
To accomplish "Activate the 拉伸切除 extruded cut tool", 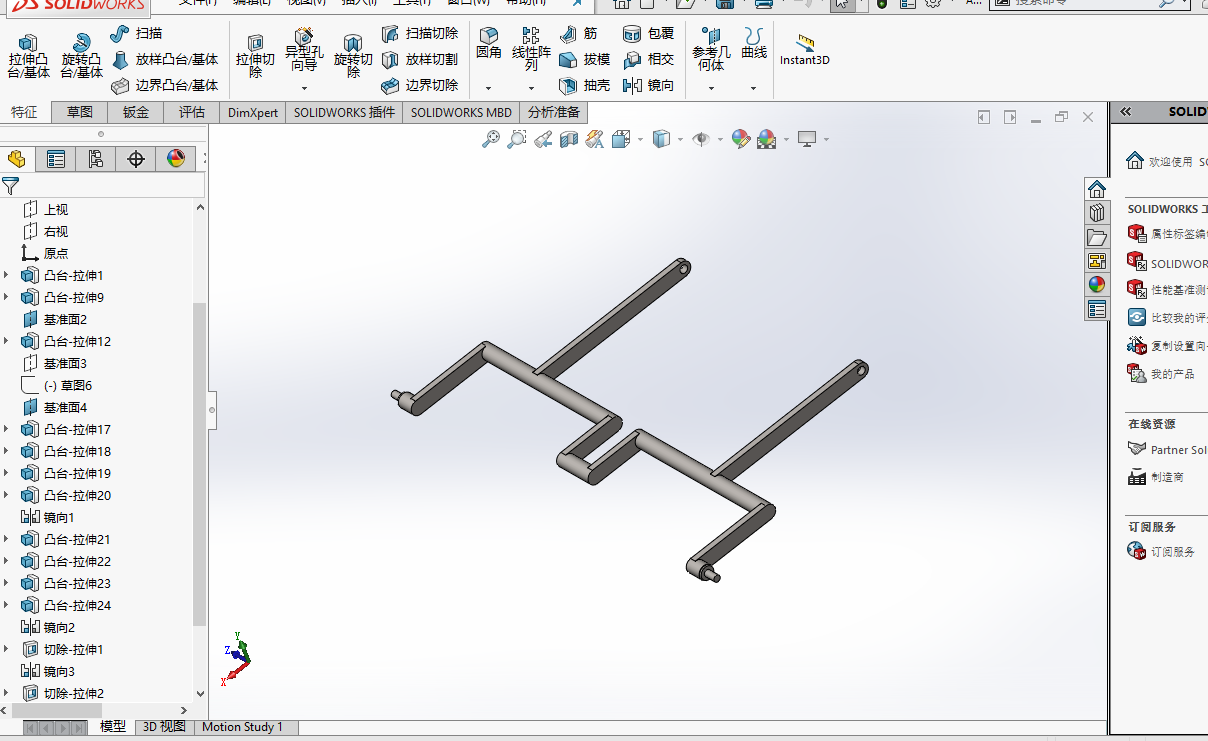I will [x=255, y=56].
